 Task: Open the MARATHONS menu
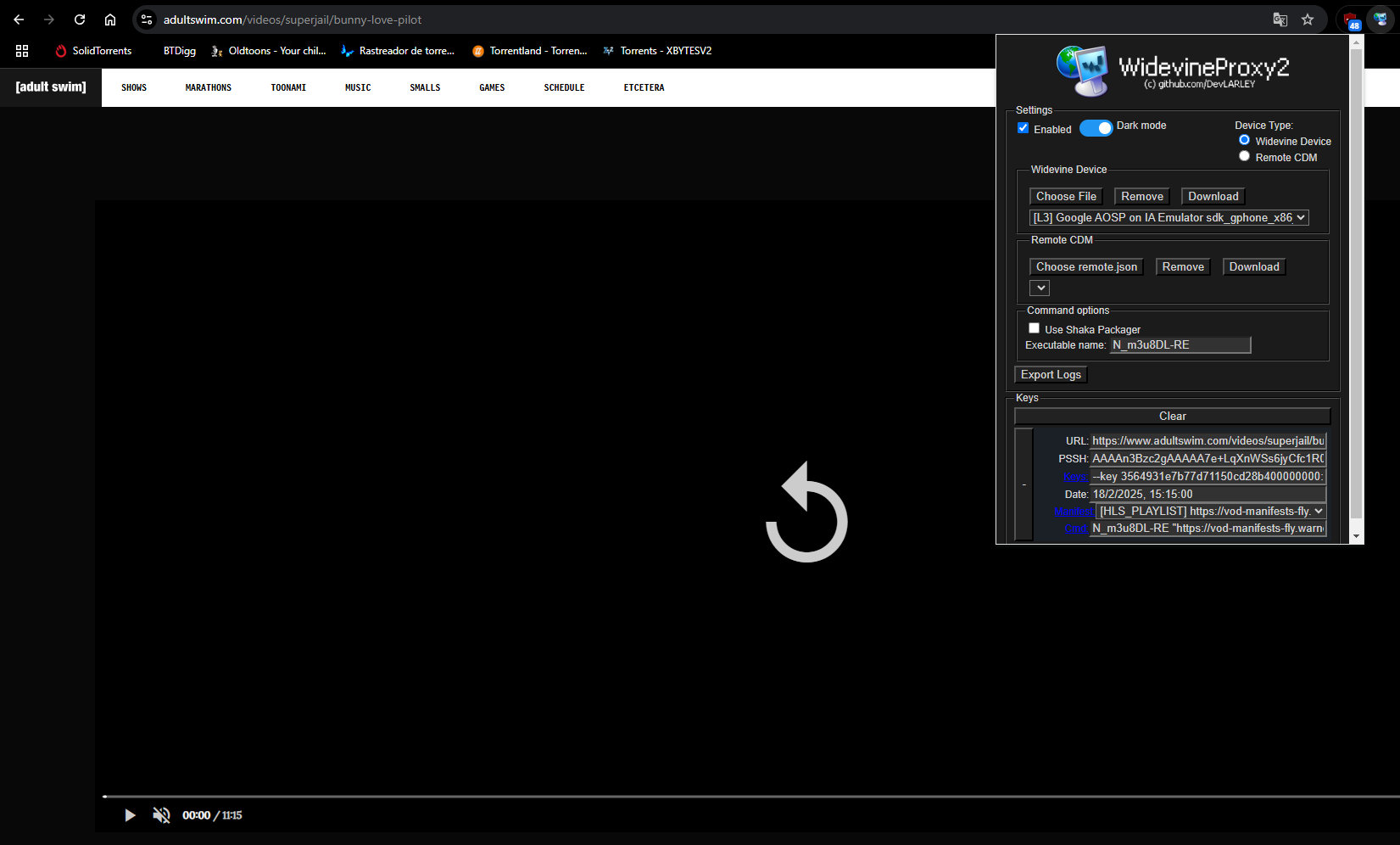(209, 87)
